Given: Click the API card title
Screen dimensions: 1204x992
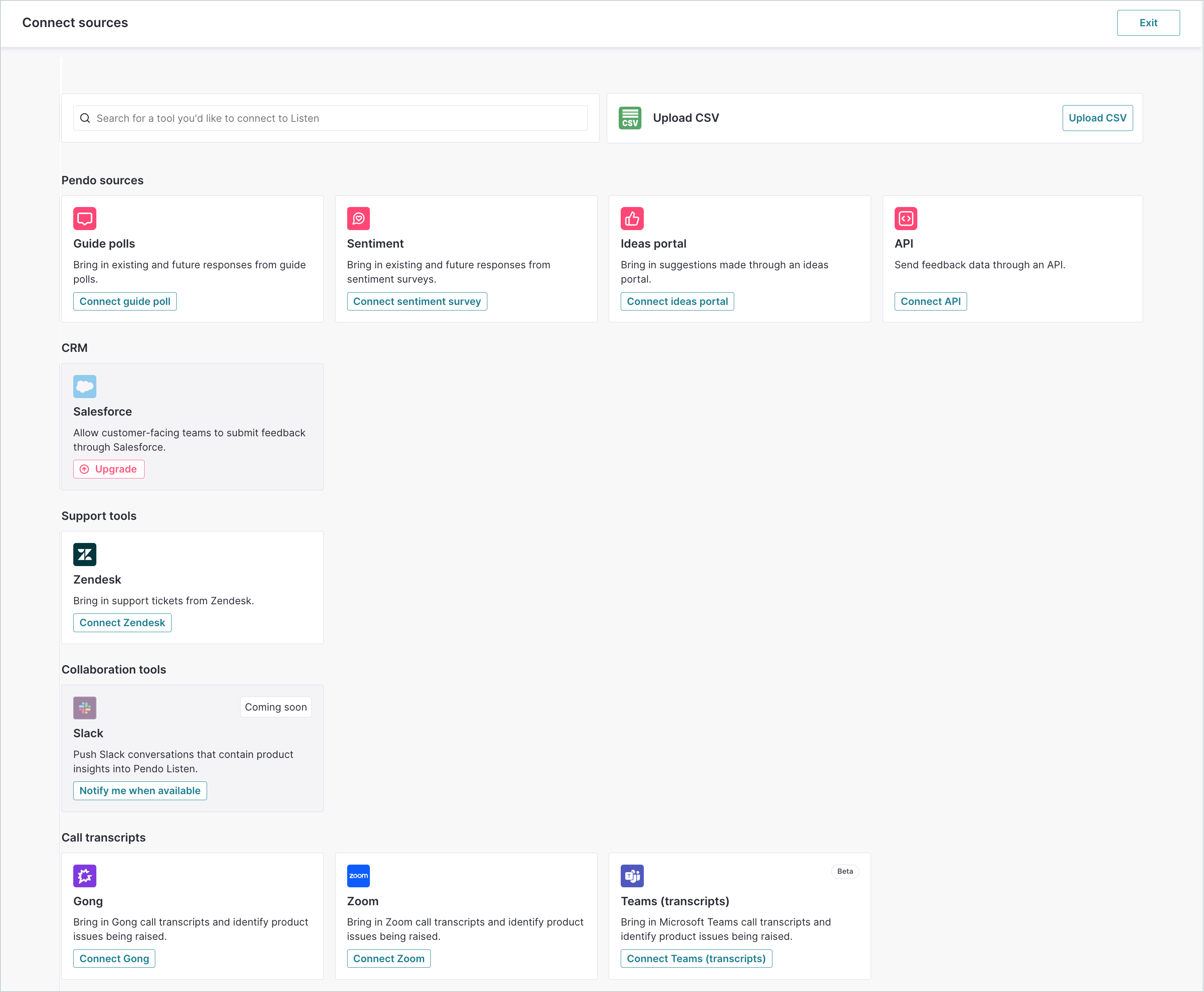Looking at the screenshot, I should click(x=903, y=244).
